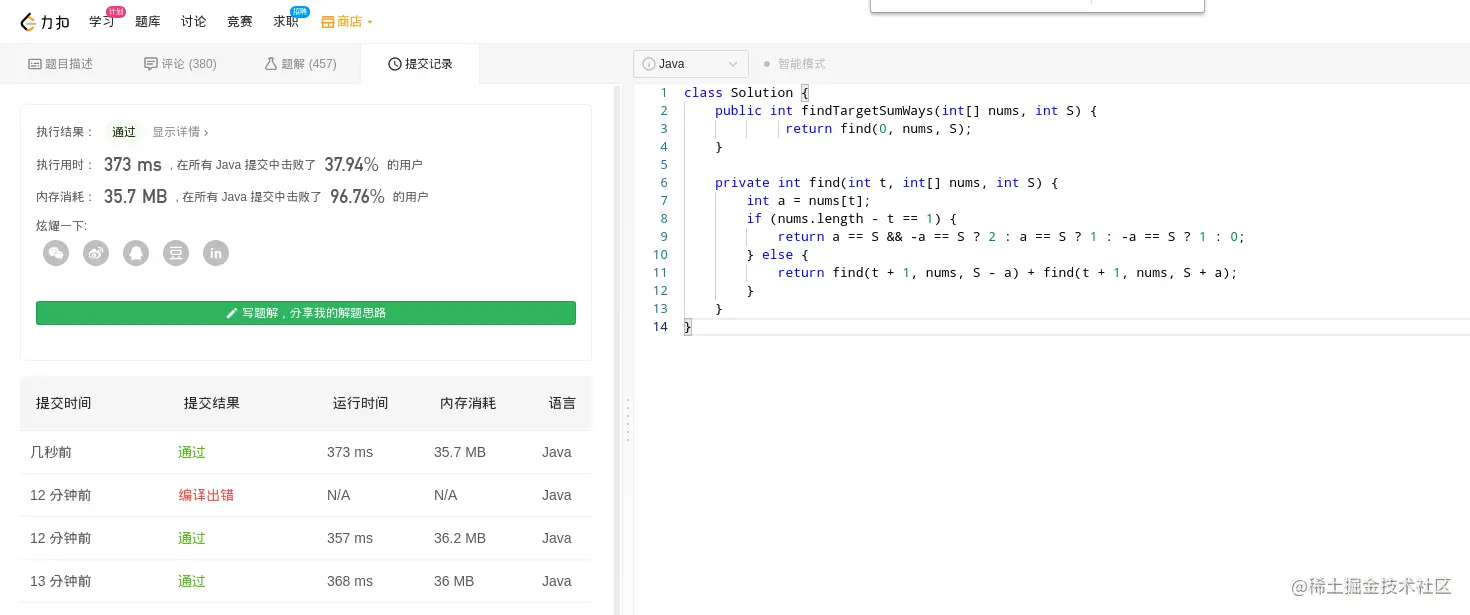1470x615 pixels.
Task: Click line number 6 in editor
Action: pyautogui.click(x=664, y=183)
